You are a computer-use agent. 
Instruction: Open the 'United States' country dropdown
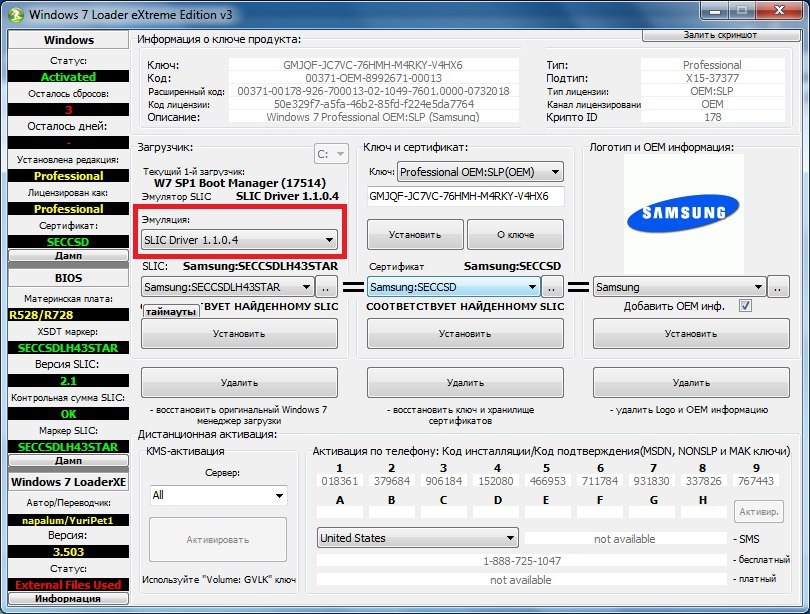(417, 538)
